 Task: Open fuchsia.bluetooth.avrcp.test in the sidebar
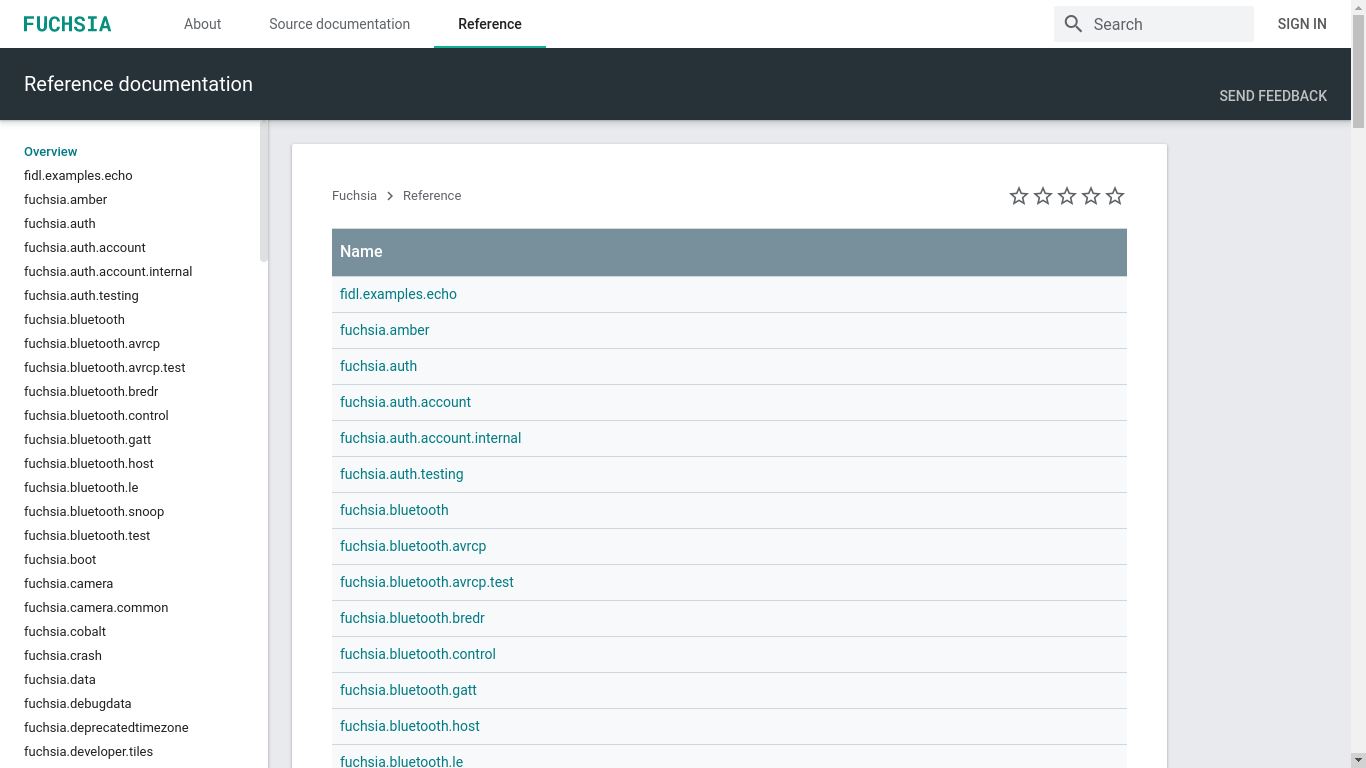[x=105, y=368]
